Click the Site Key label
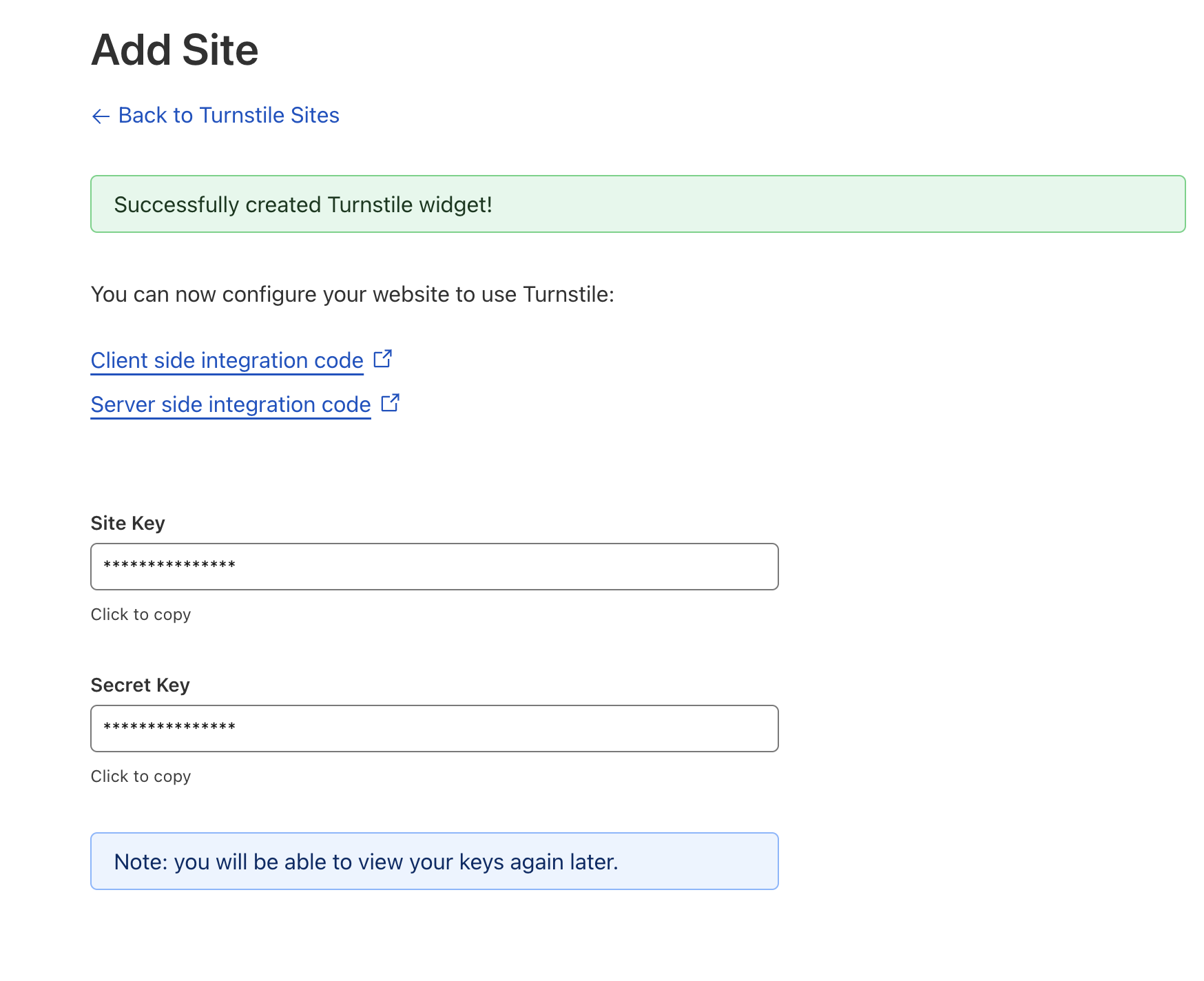 pos(128,524)
